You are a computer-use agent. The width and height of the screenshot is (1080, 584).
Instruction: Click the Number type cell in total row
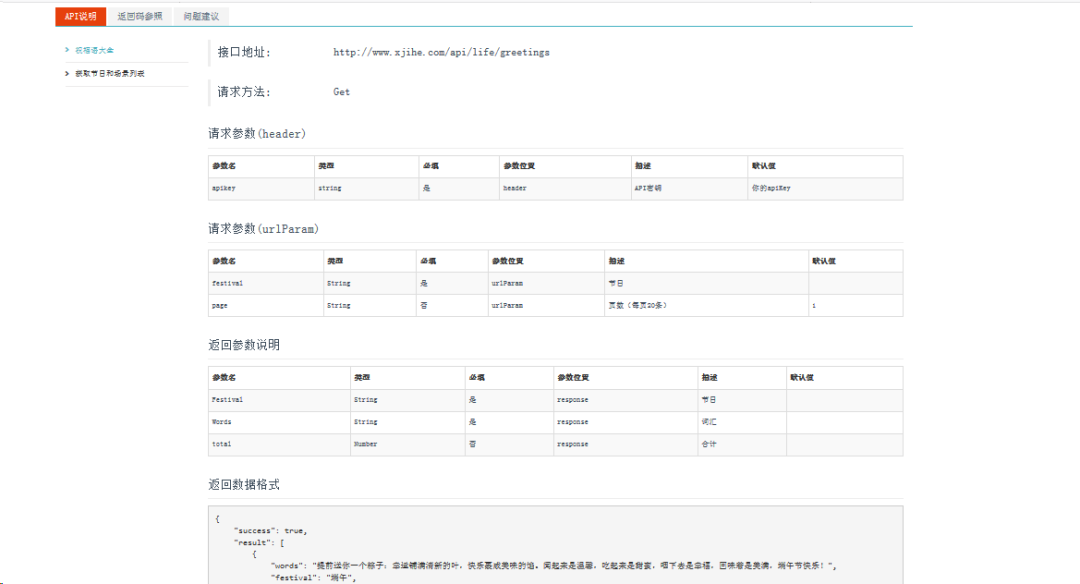[408, 444]
